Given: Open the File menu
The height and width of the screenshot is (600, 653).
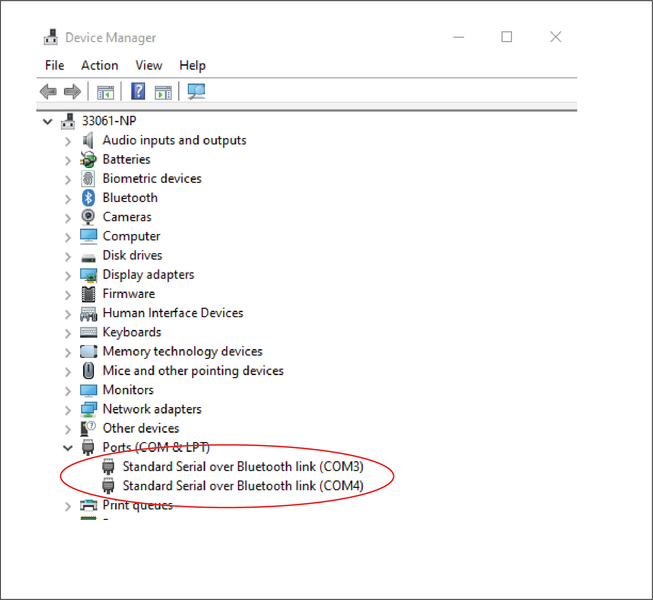Looking at the screenshot, I should 54,65.
